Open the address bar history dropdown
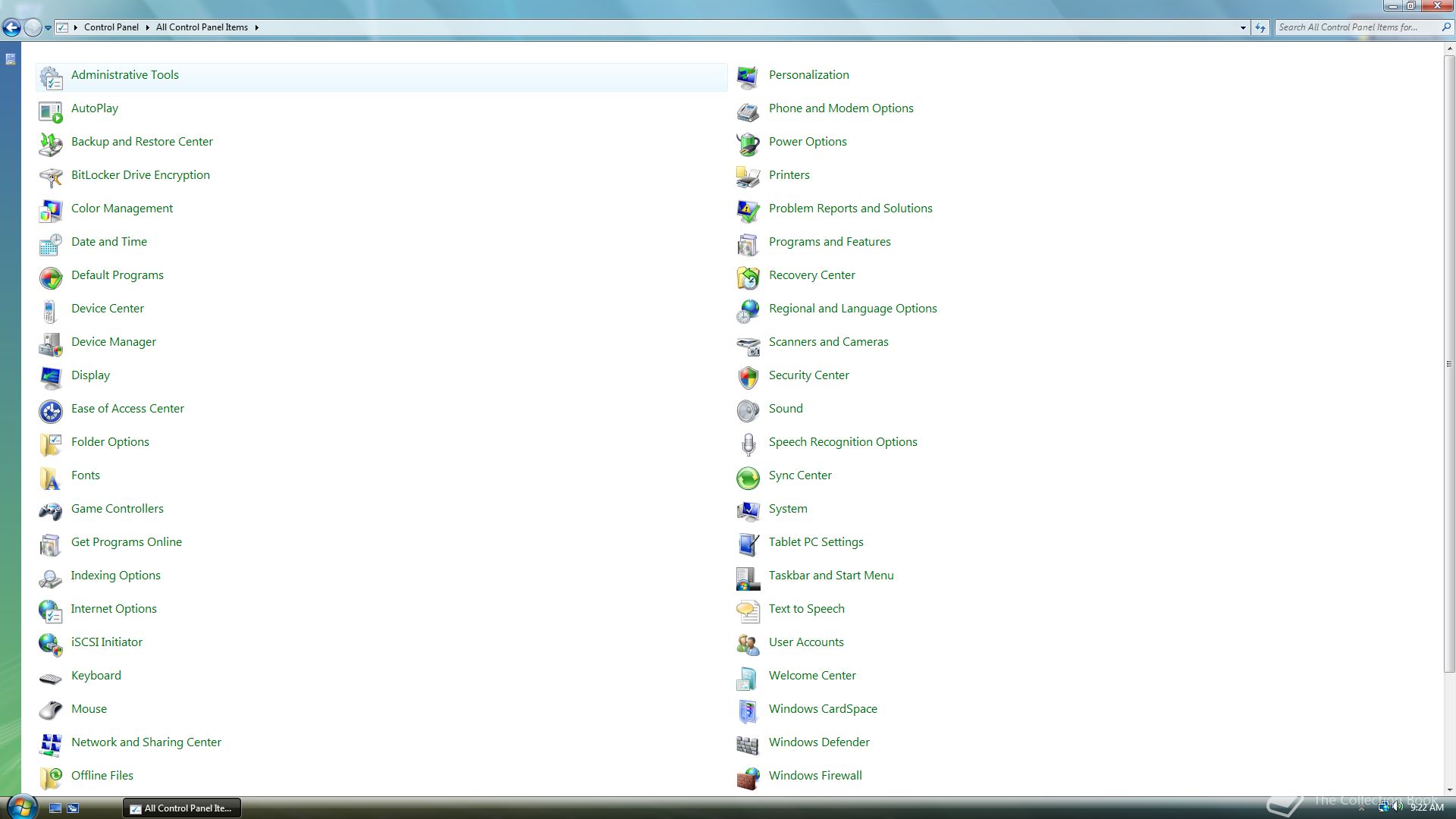This screenshot has height=819, width=1456. point(1243,27)
